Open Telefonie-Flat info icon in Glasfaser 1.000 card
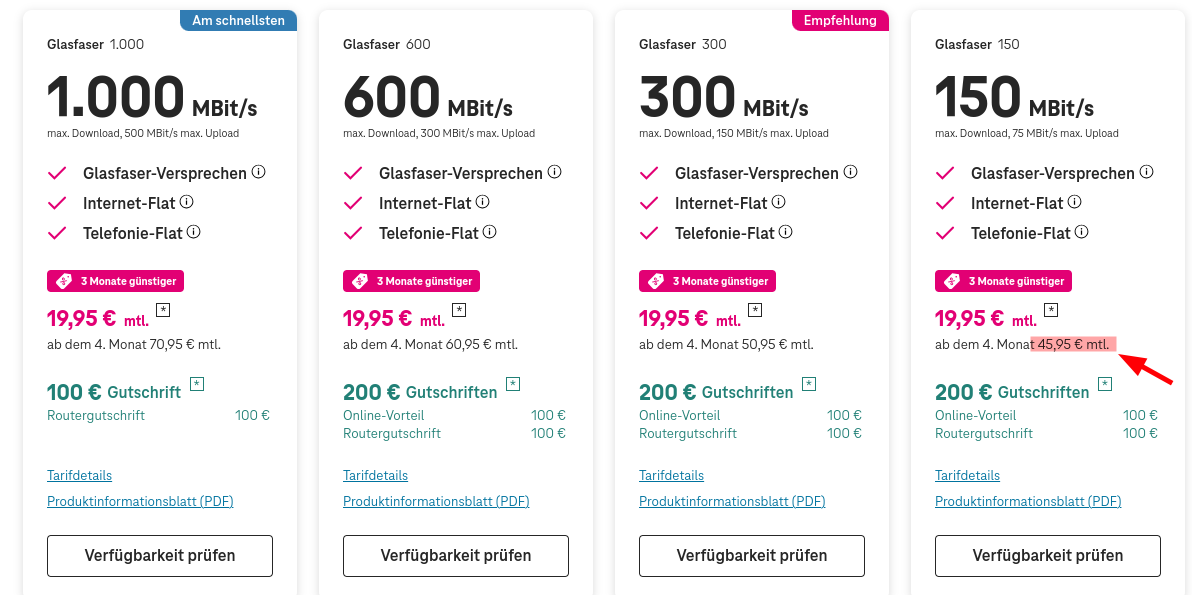This screenshot has width=1198, height=595. [x=193, y=231]
